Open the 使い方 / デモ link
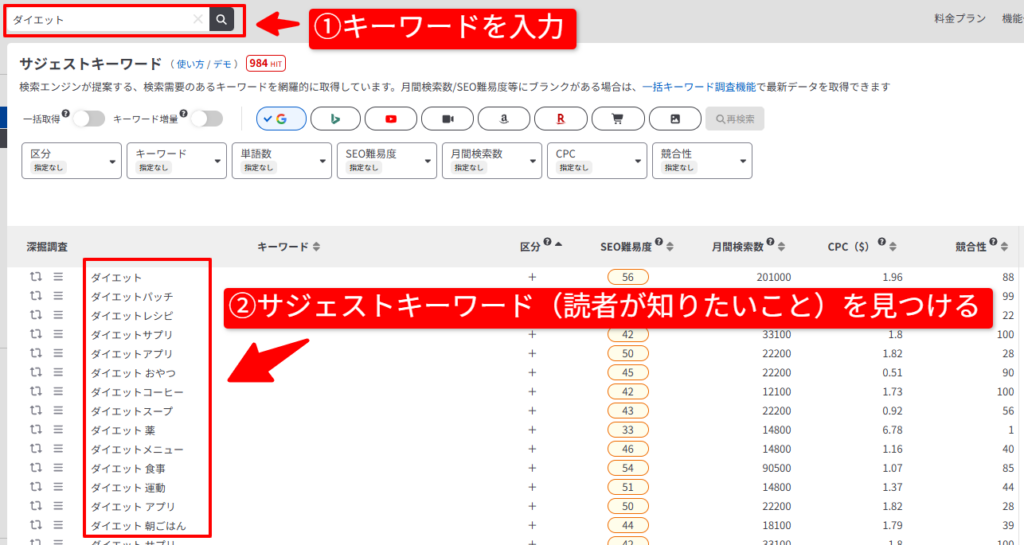Viewport: 1024px width, 545px height. tap(205, 64)
